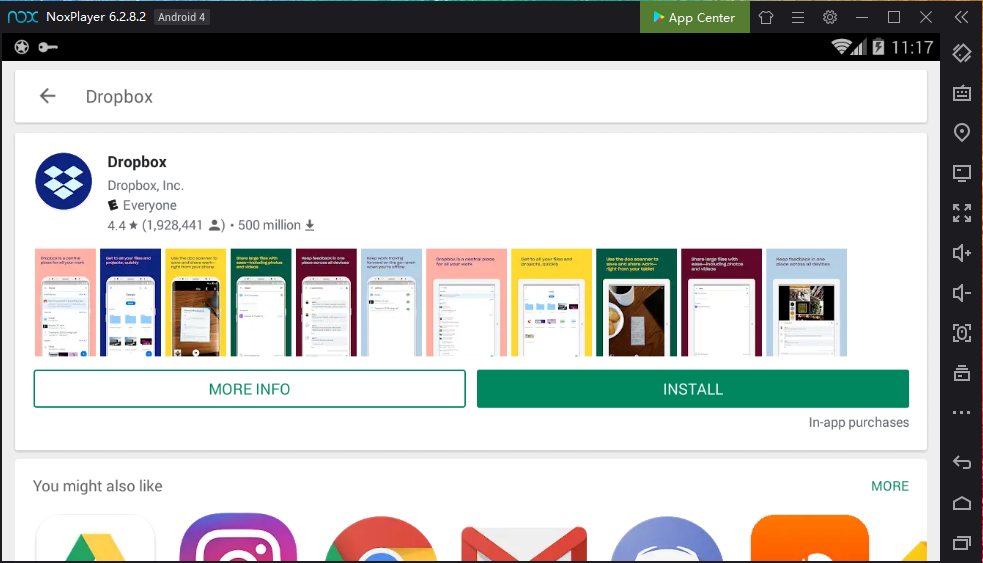The image size is (983, 563).
Task: Install the Dropbox app
Action: click(693, 389)
